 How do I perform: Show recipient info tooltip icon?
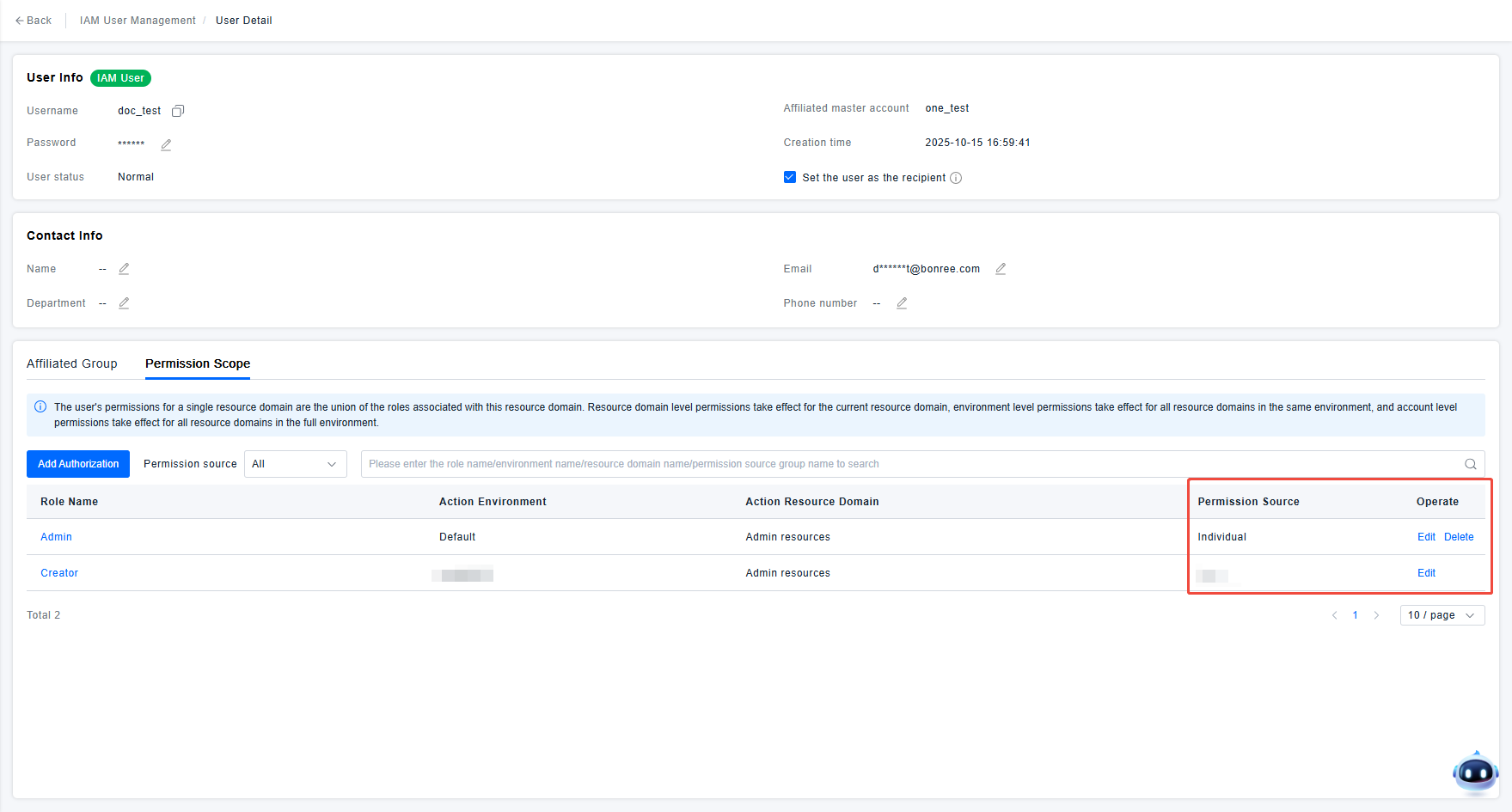[956, 178]
